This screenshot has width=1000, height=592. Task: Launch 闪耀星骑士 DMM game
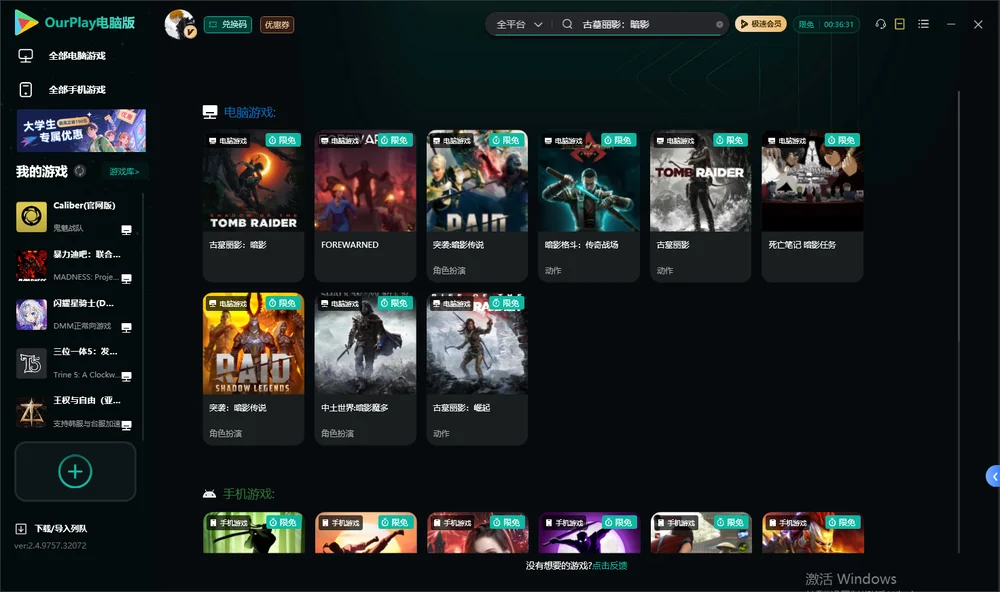74,314
